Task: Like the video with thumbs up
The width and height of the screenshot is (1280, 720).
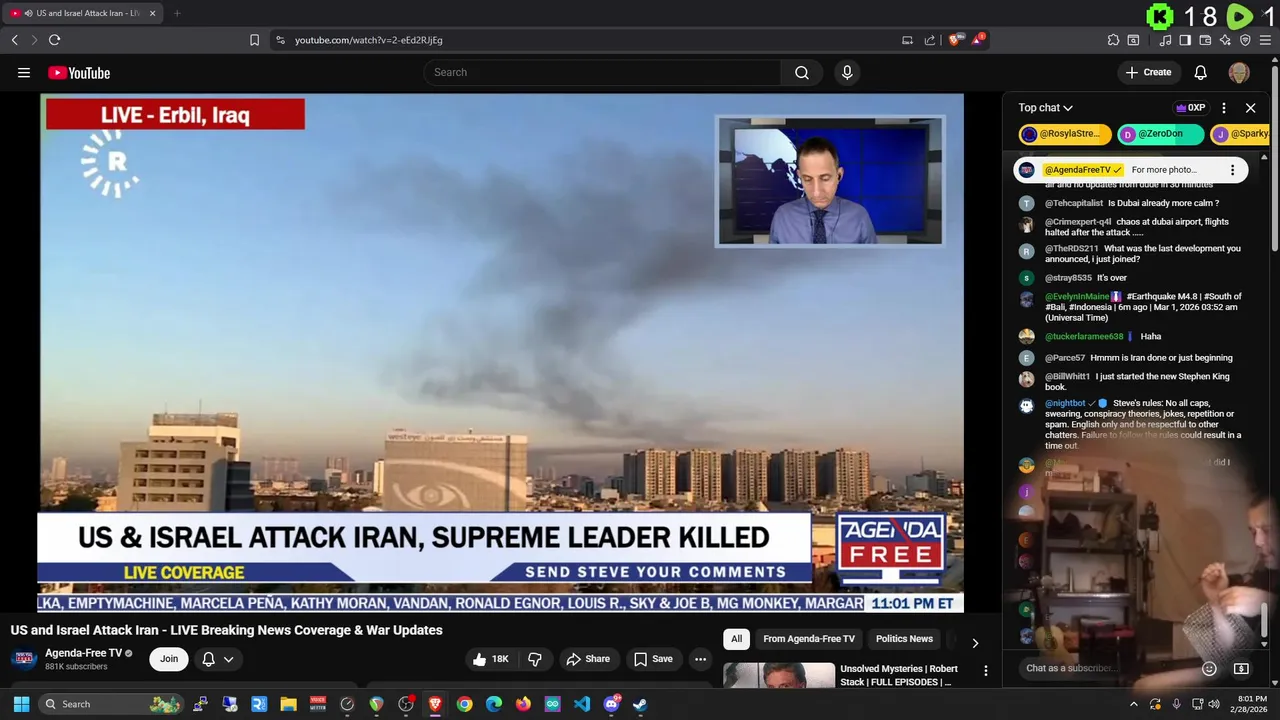Action: click(490, 659)
